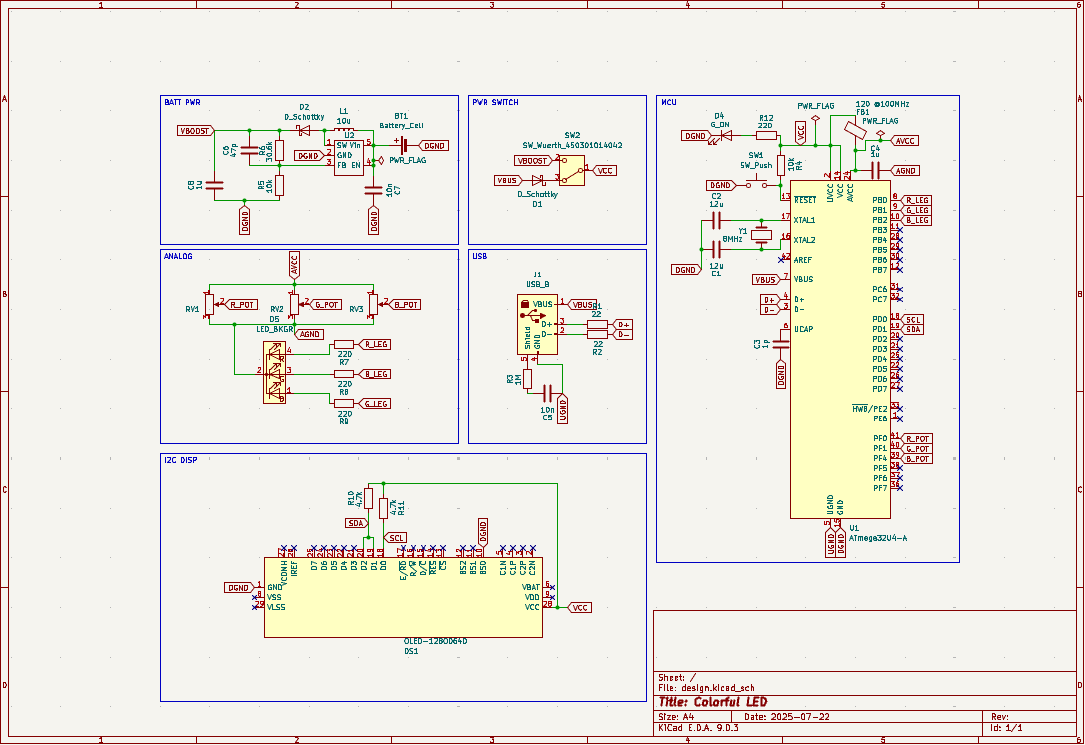1085x745 pixels.
Task: Click the D+ label beside R1
Action: click(x=623, y=324)
